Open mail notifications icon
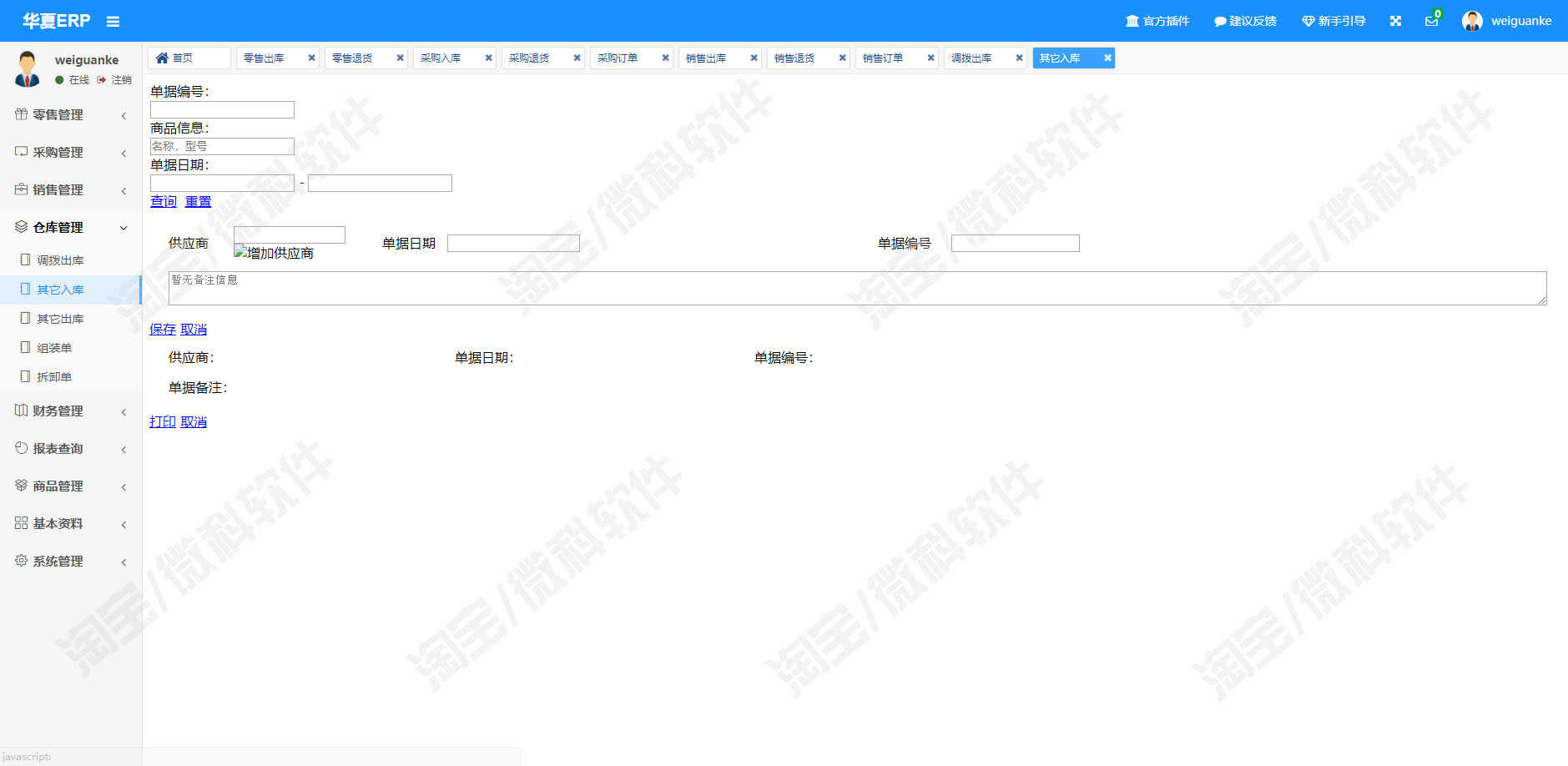 tap(1432, 21)
